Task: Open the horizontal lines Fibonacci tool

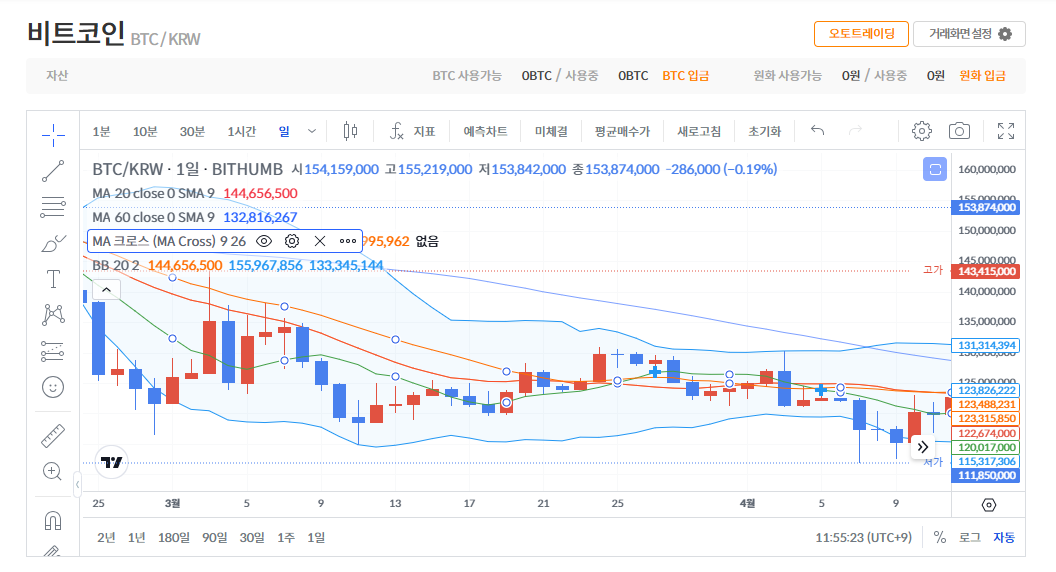Action: pos(53,207)
